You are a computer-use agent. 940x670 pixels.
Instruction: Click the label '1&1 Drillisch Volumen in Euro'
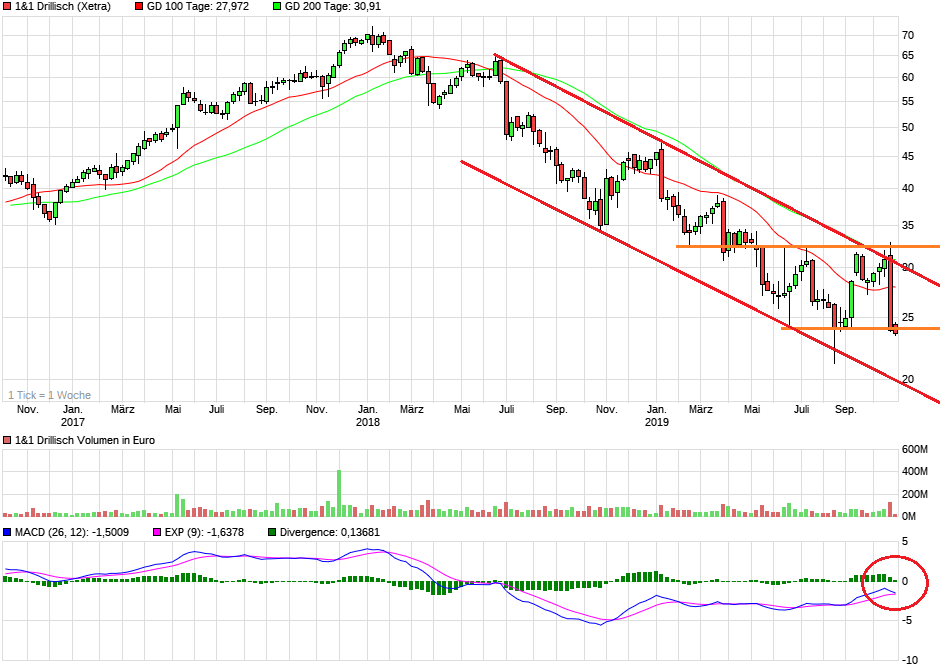85,440
